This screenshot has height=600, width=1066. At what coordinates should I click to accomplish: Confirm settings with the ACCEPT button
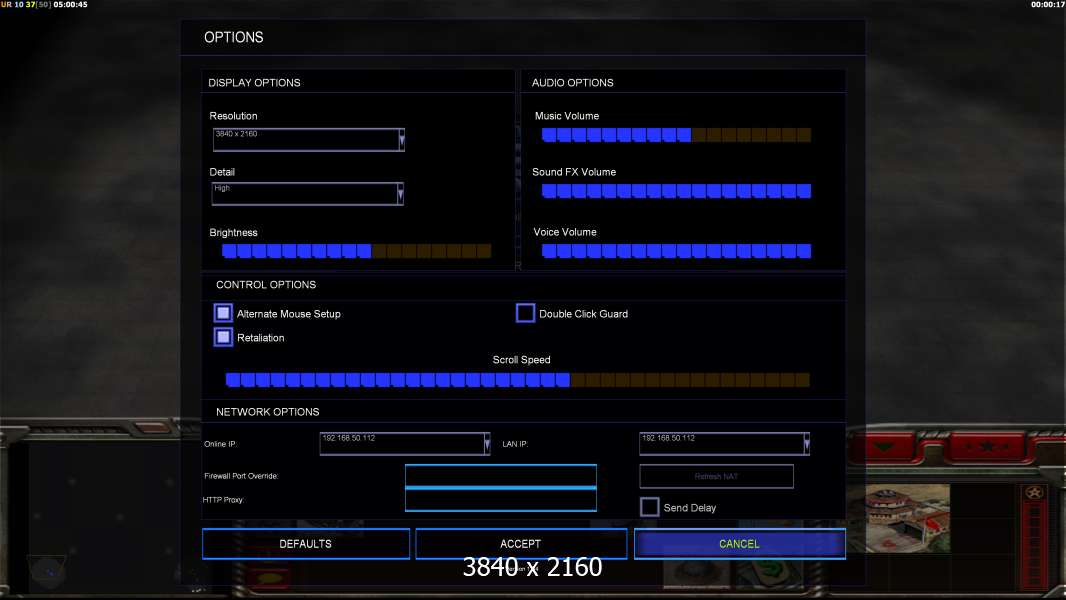coord(521,544)
